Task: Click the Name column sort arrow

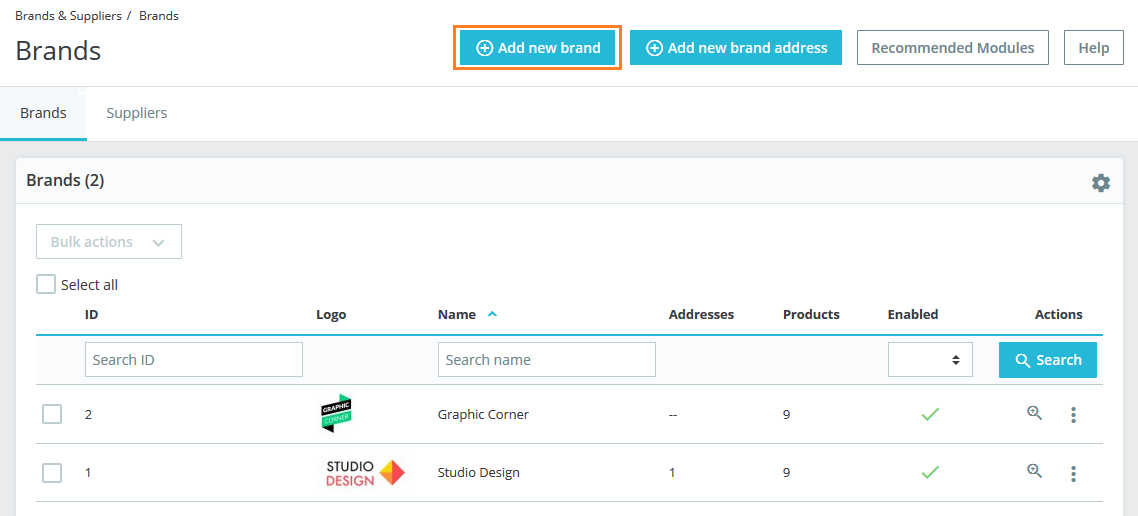Action: 492,314
